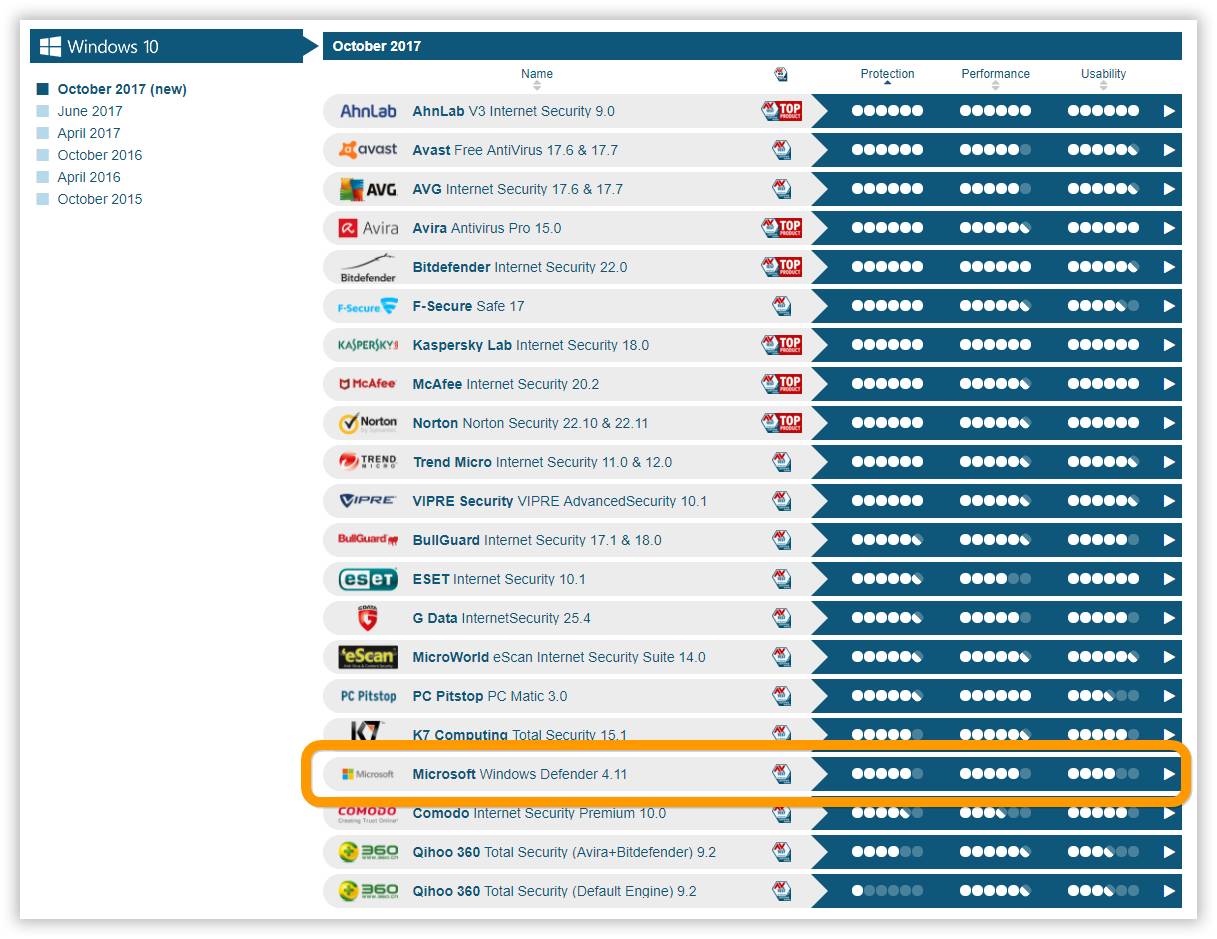Click Comodo's protection rating dots

(887, 813)
